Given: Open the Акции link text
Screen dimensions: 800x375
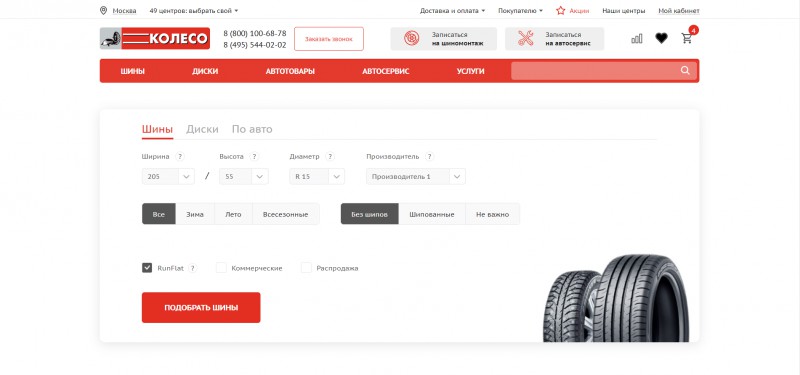Looking at the screenshot, I should [579, 11].
